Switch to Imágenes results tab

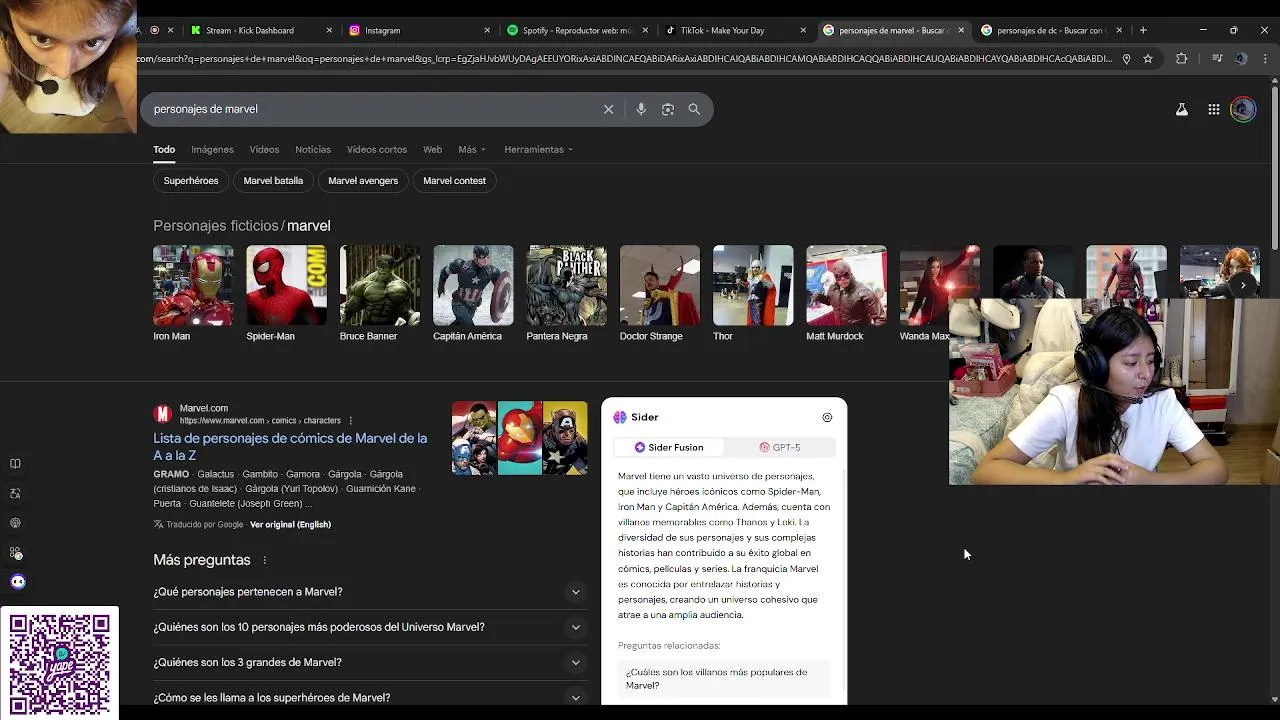212,149
